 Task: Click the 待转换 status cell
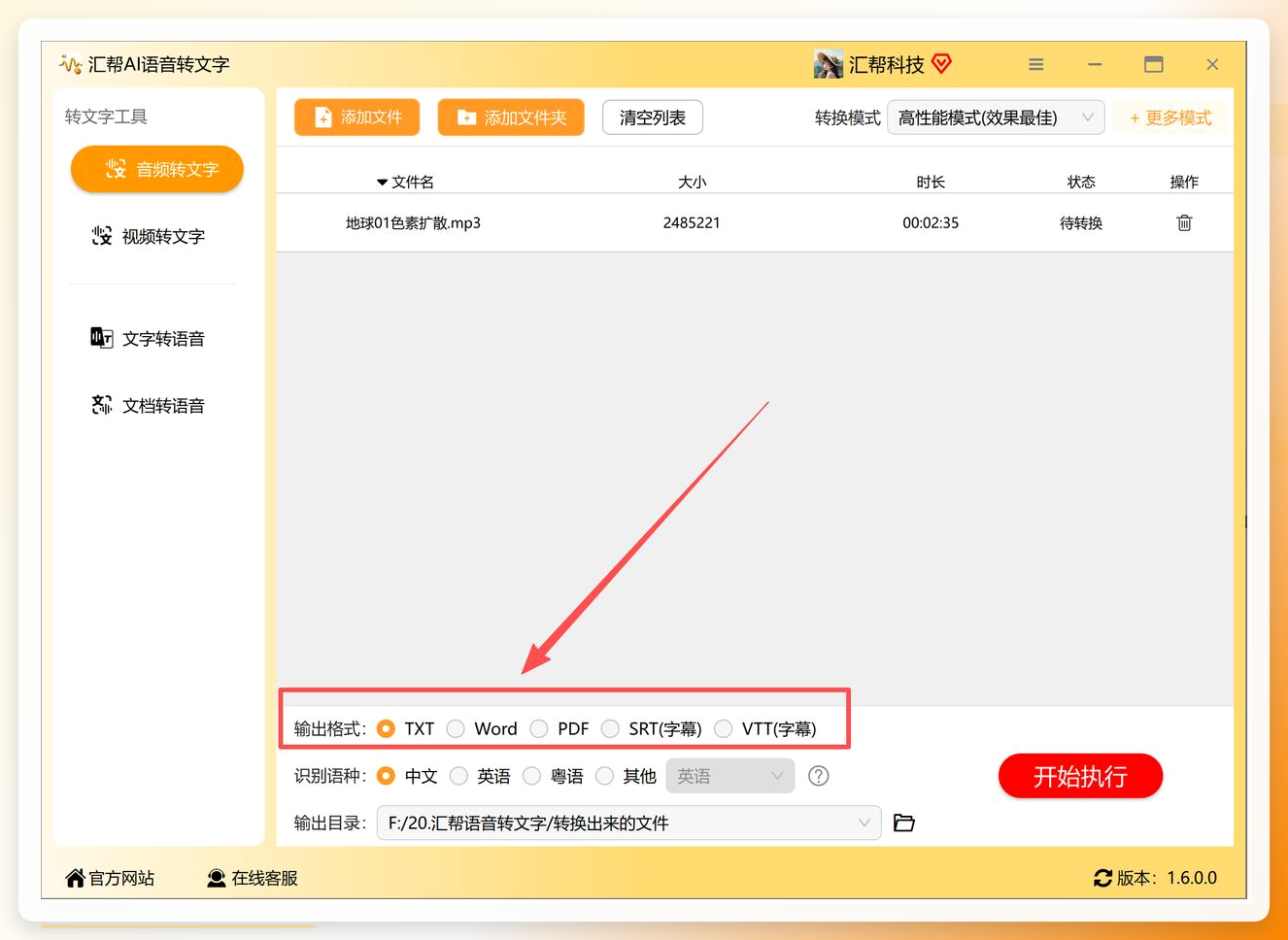pos(1081,223)
